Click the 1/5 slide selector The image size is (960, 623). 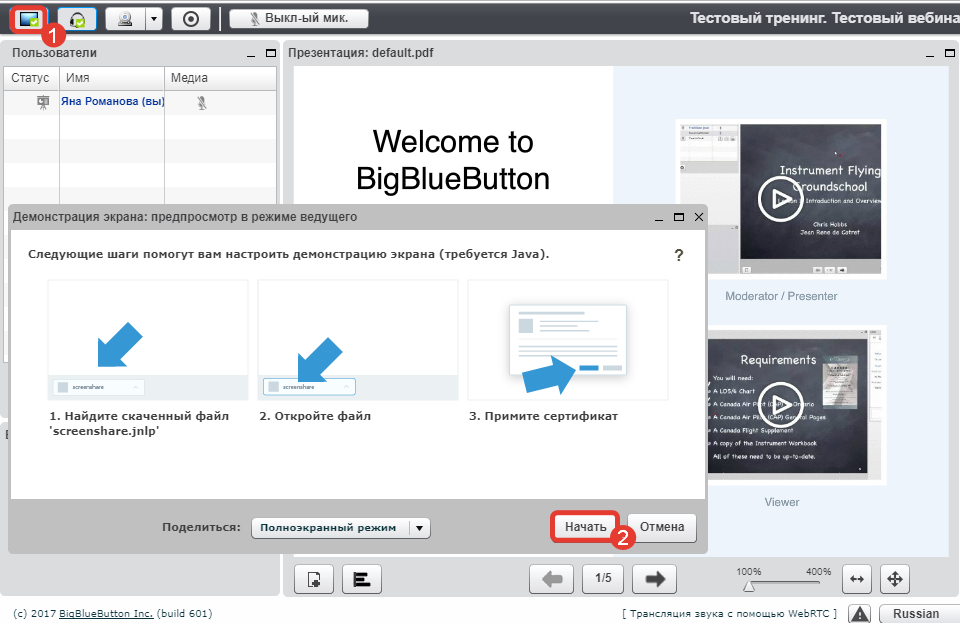pos(603,578)
